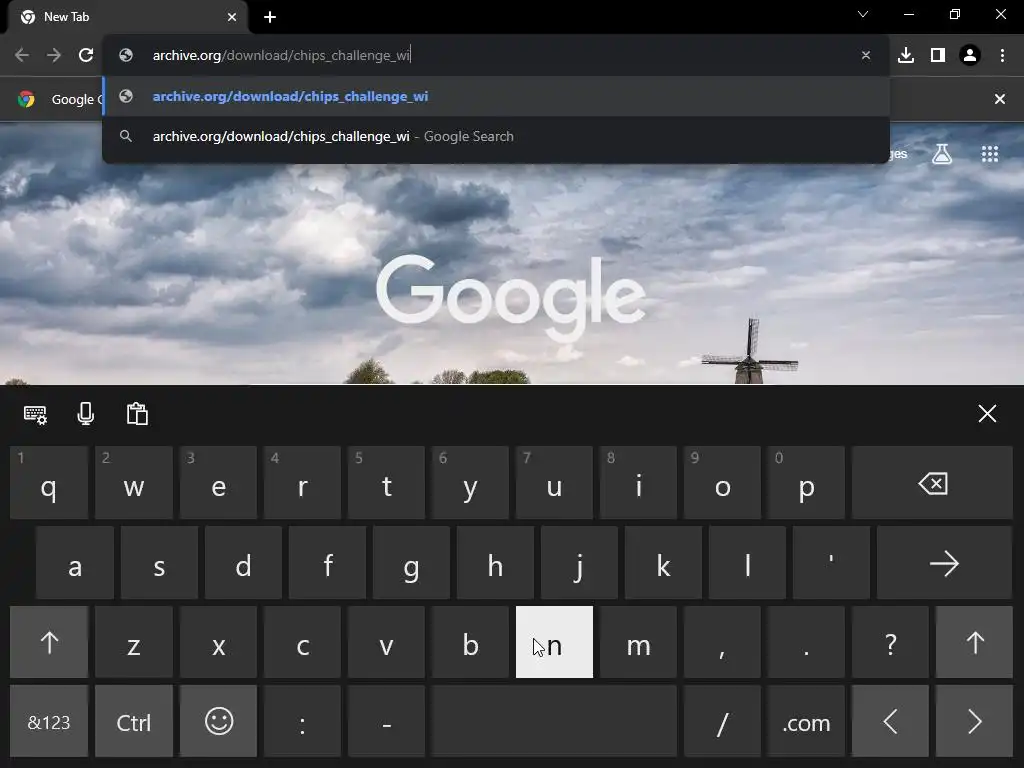Tap the apostrophe key
The width and height of the screenshot is (1024, 768).
831,563
